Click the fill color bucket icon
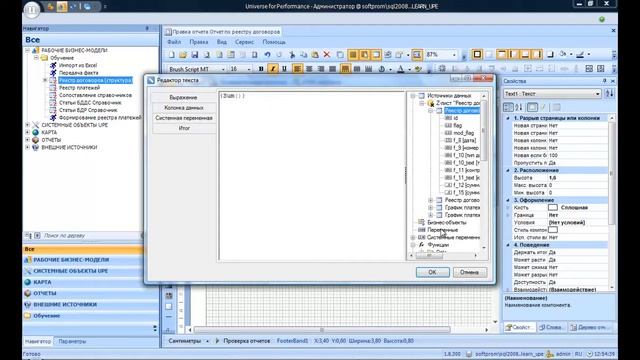 point(563,54)
